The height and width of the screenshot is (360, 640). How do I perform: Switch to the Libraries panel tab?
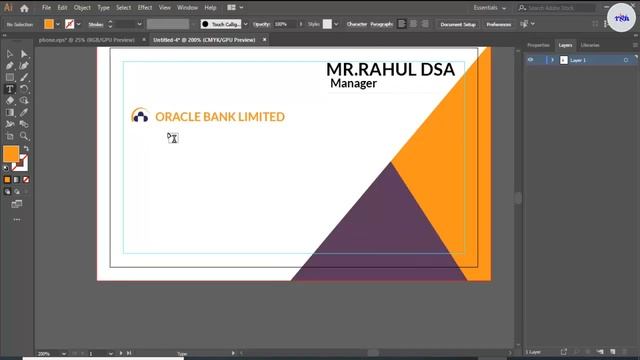[x=590, y=45]
